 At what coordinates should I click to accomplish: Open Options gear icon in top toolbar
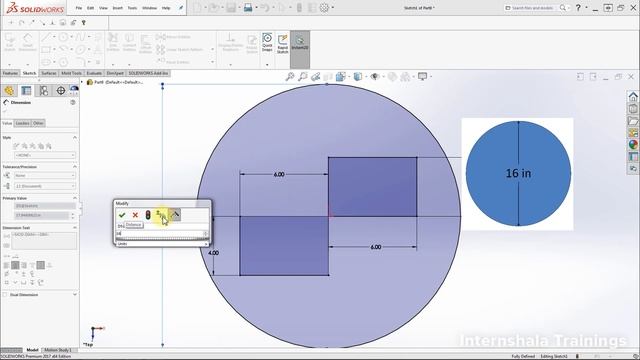[x=324, y=8]
